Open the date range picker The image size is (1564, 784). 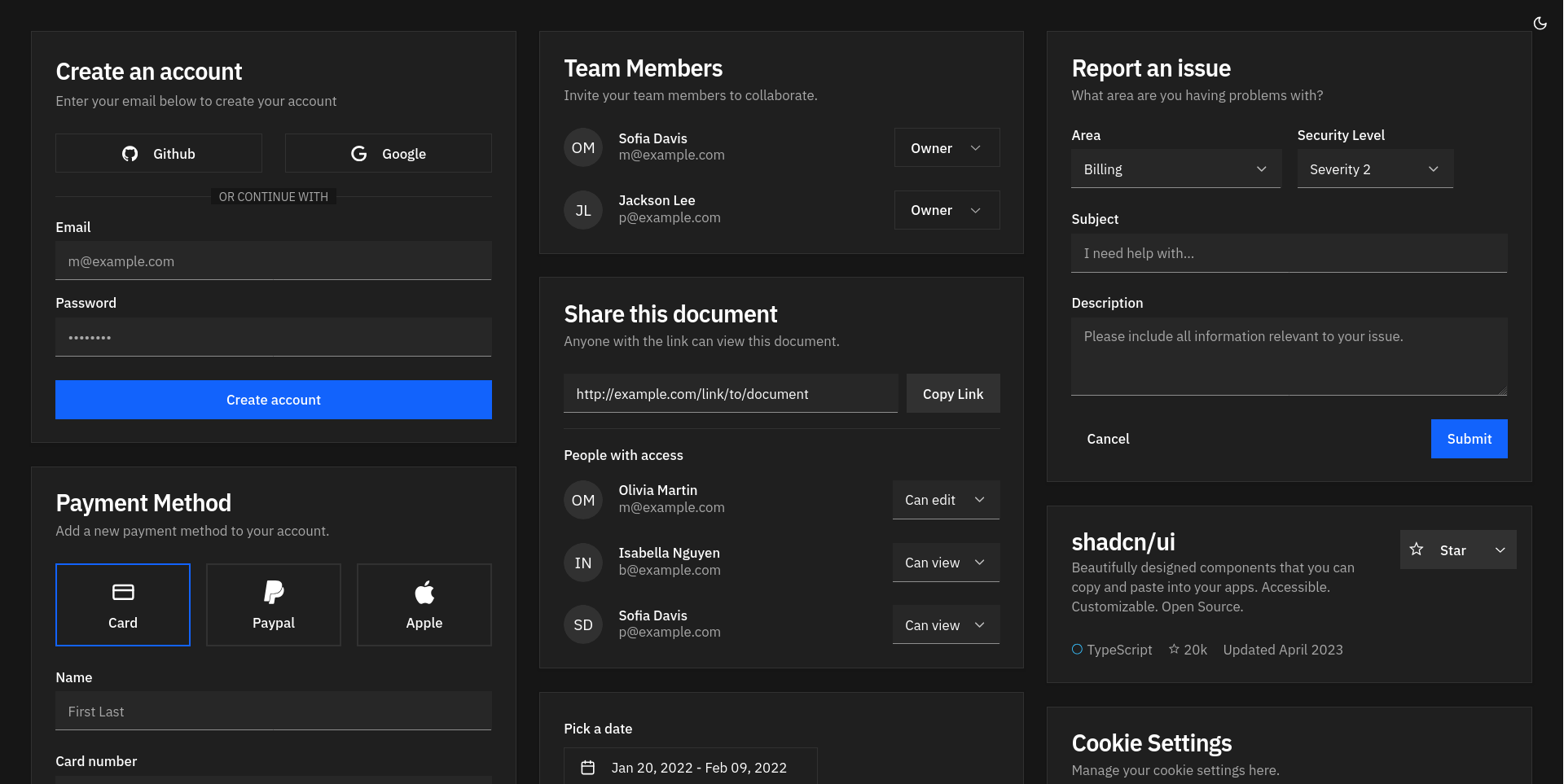691,766
